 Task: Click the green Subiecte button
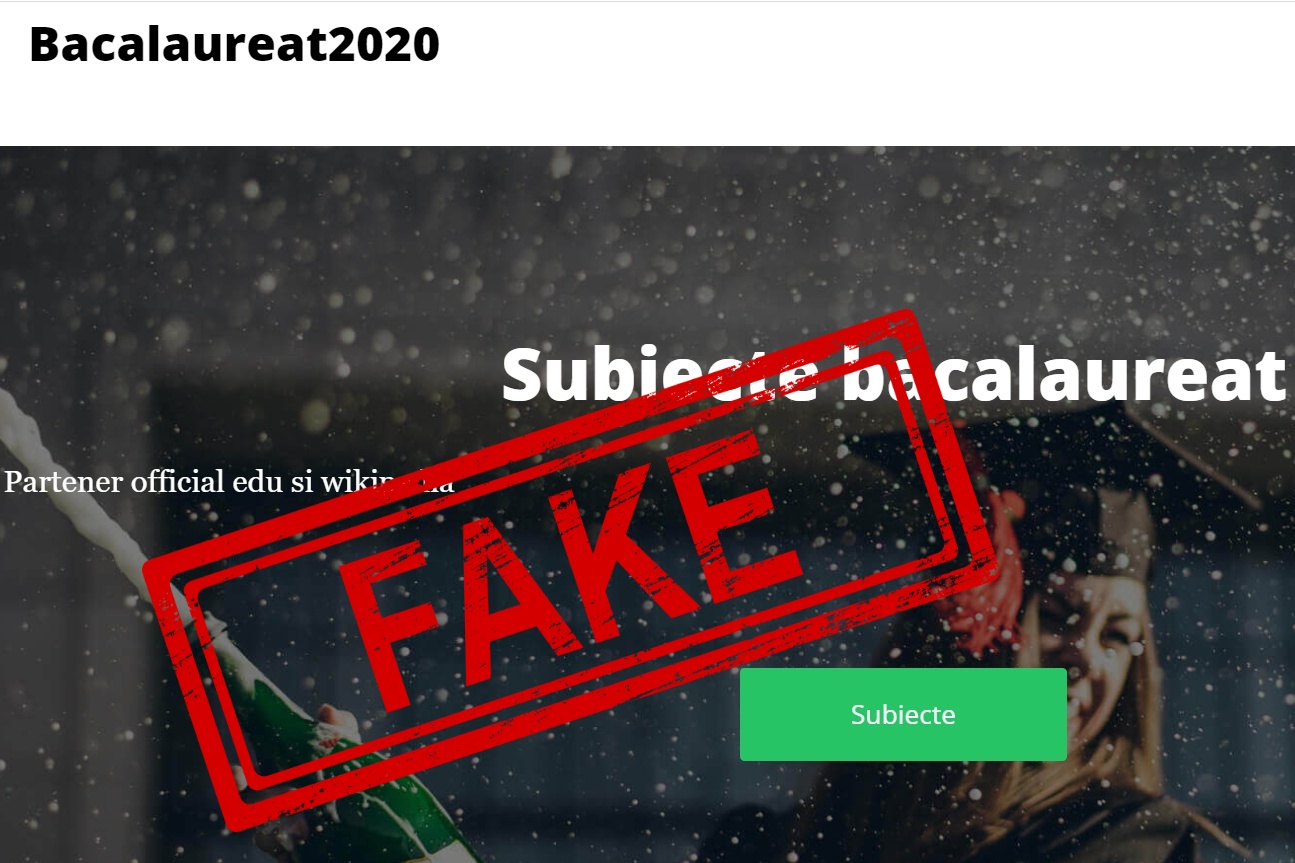tap(903, 714)
